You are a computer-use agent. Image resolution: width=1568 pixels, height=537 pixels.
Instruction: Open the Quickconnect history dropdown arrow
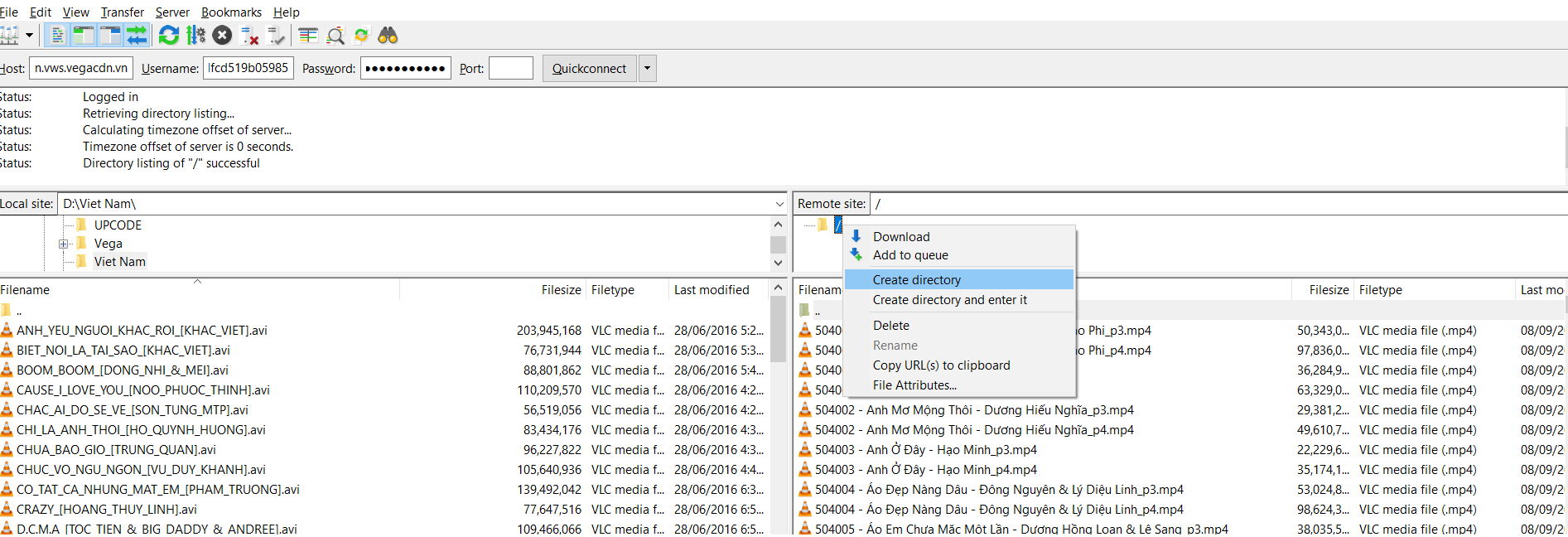pyautogui.click(x=647, y=68)
